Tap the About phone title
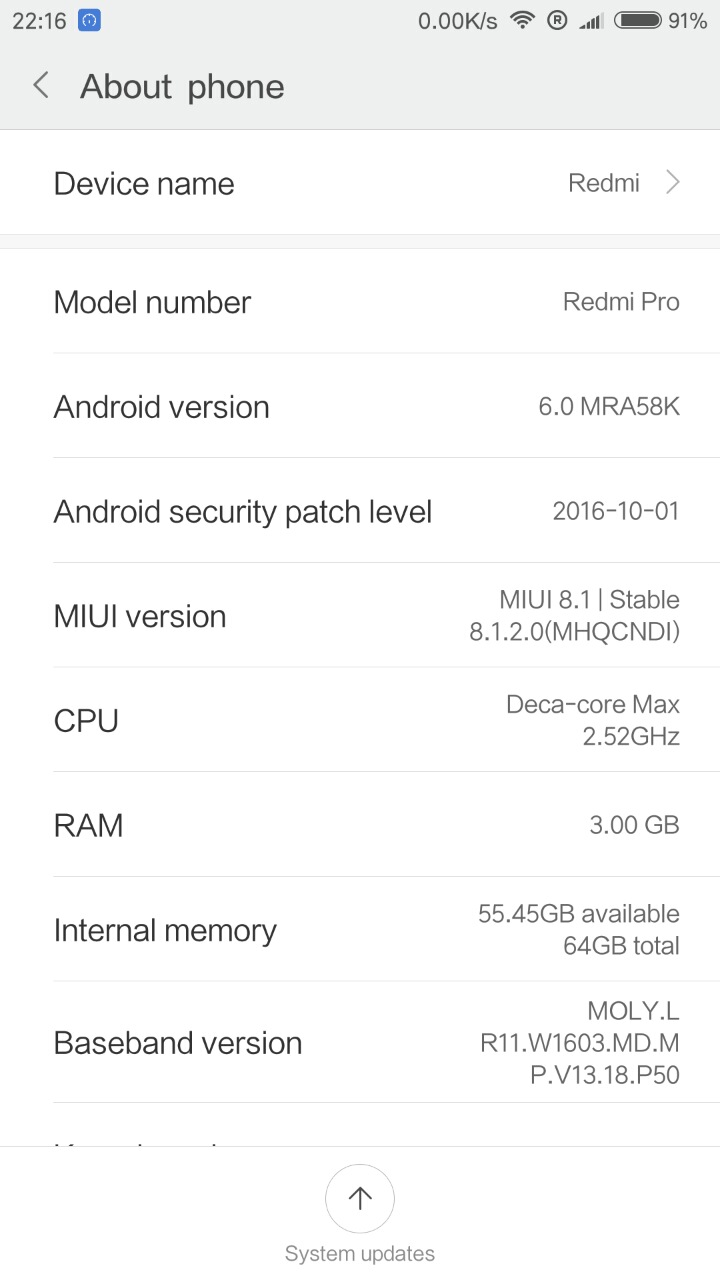Image resolution: width=720 pixels, height=1280 pixels. (182, 87)
